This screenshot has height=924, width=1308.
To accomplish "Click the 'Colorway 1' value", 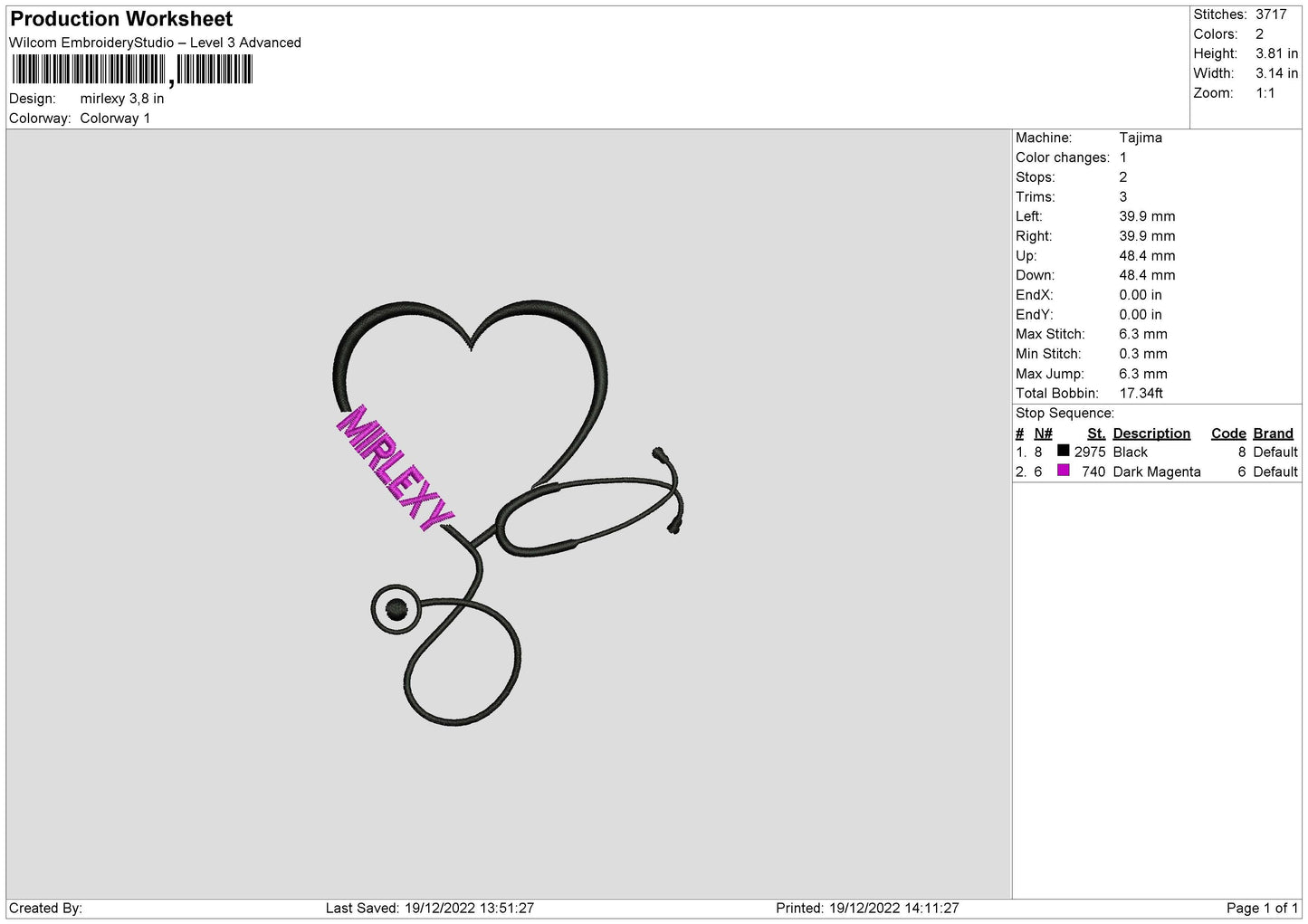I will pos(115,119).
